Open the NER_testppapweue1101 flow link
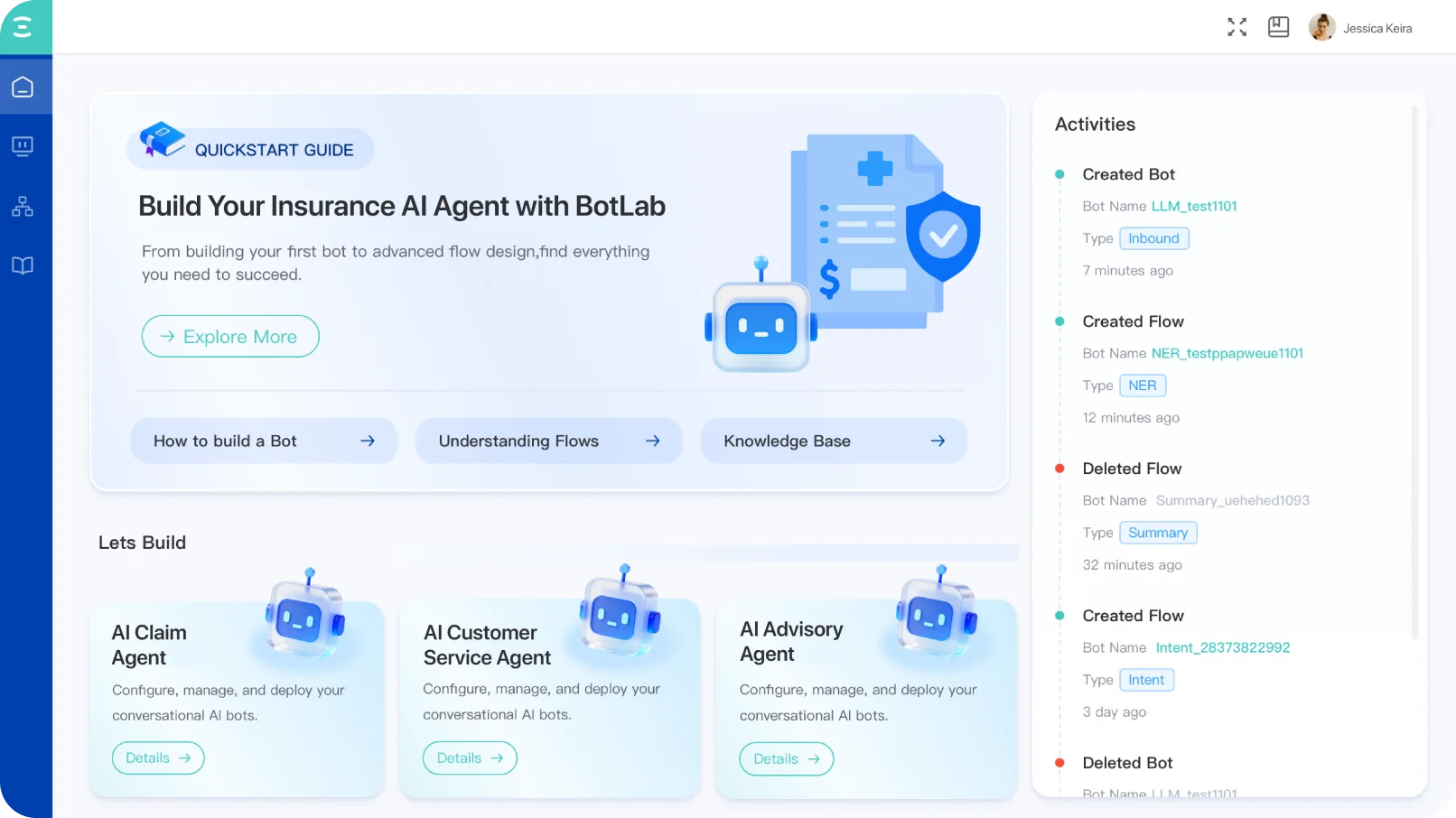1456x818 pixels. pyautogui.click(x=1227, y=354)
